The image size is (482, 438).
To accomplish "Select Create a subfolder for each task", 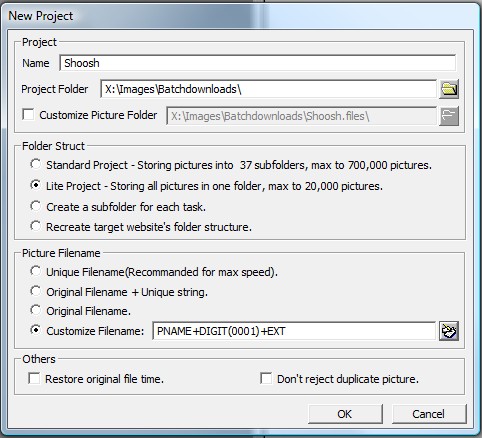I will point(35,206).
